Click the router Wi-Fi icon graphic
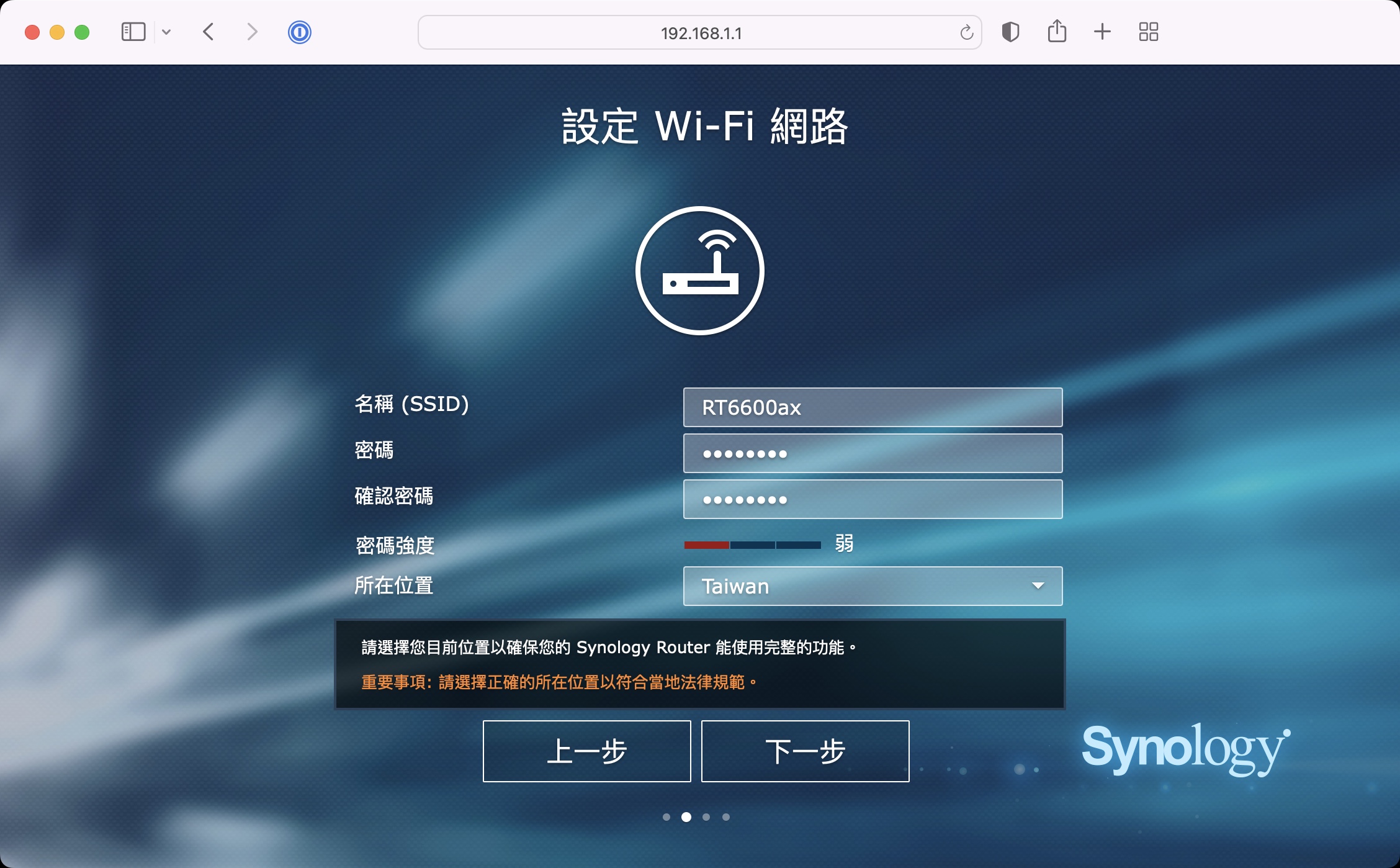Viewport: 1400px width, 868px height. click(700, 271)
